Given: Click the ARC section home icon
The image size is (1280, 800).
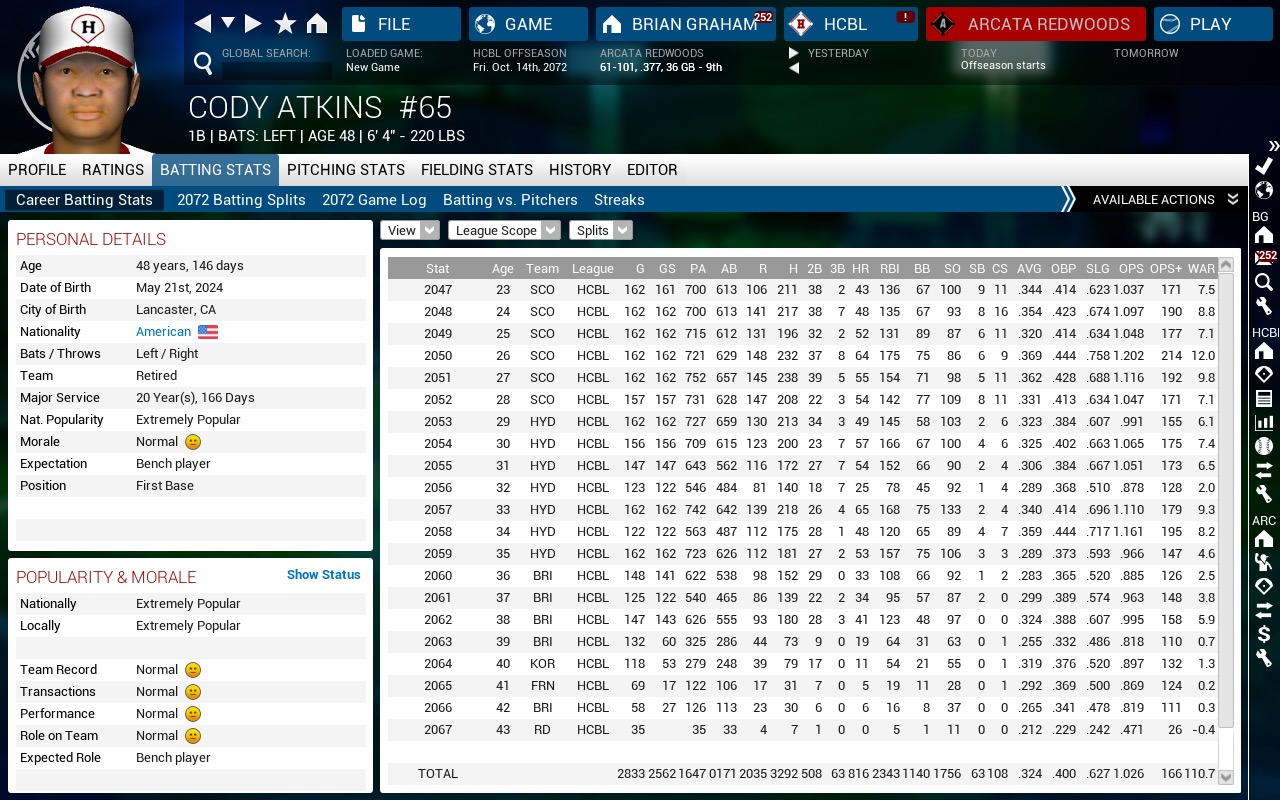Looking at the screenshot, I should pyautogui.click(x=1264, y=538).
